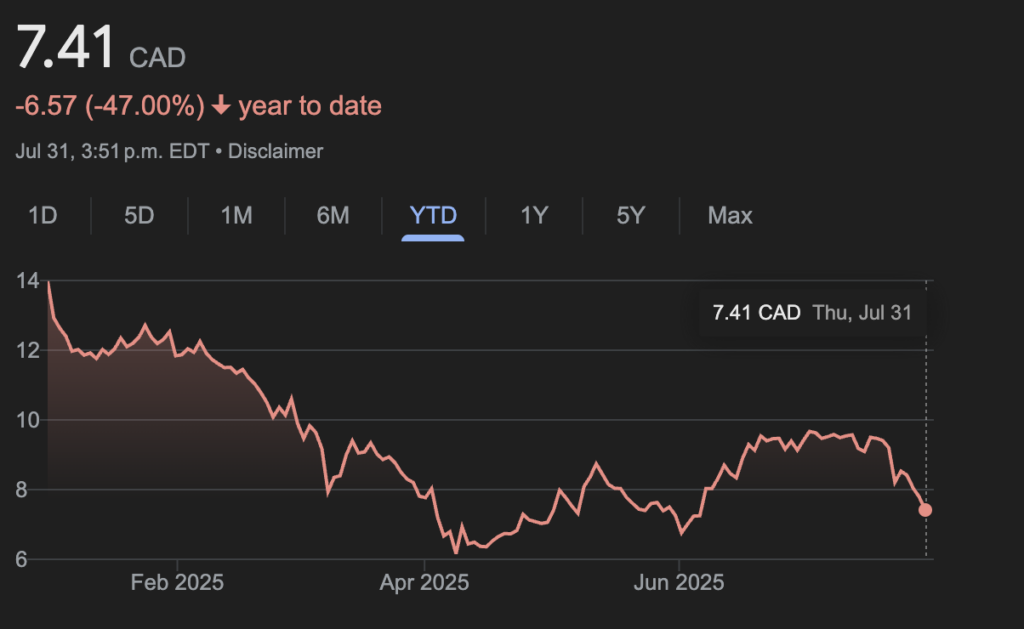Select the 6M time range

tap(333, 215)
